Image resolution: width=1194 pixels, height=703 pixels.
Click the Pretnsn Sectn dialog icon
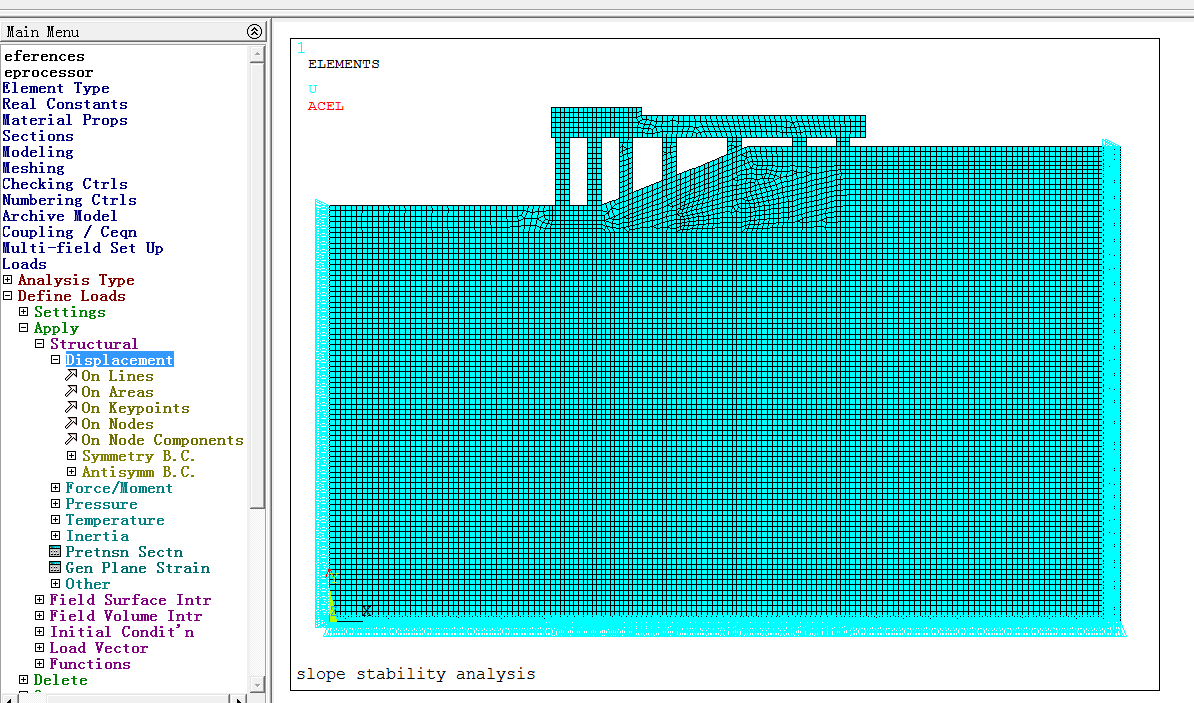tap(56, 552)
